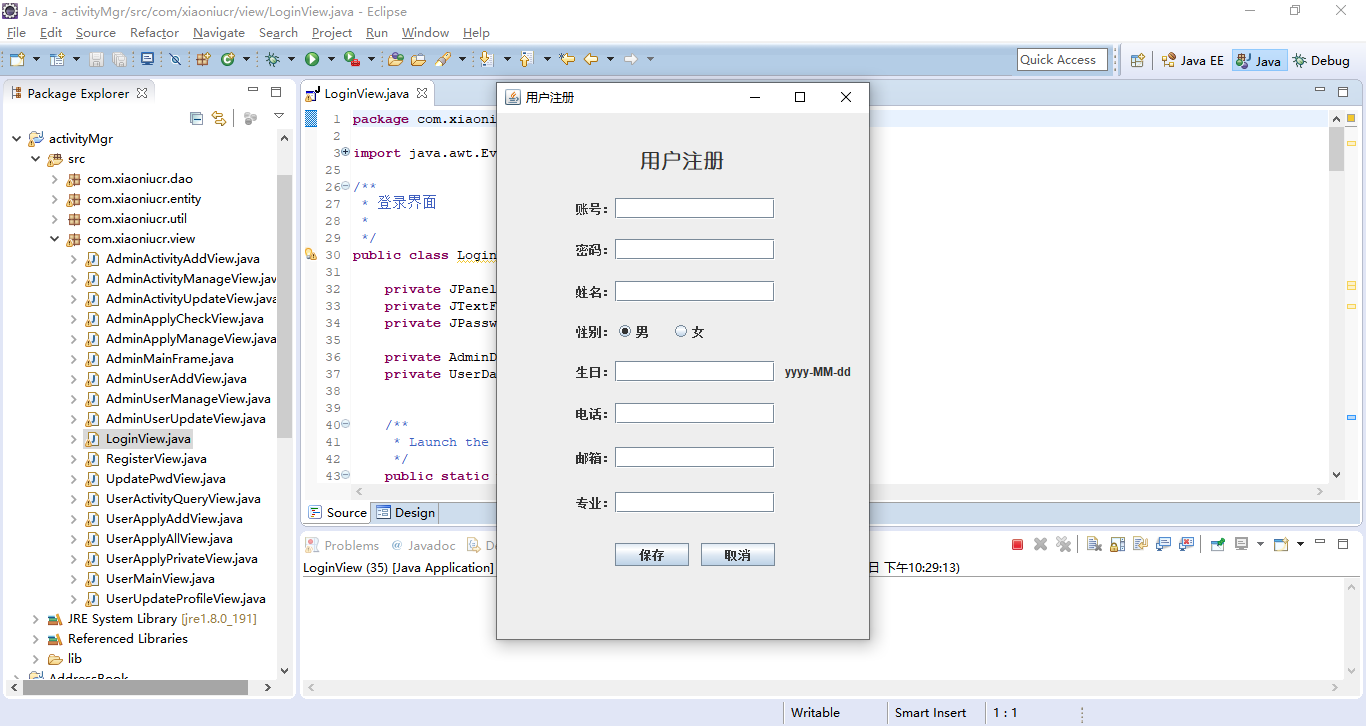Select RegisterView.java in Package Explorer
The image size is (1366, 726).
(156, 459)
